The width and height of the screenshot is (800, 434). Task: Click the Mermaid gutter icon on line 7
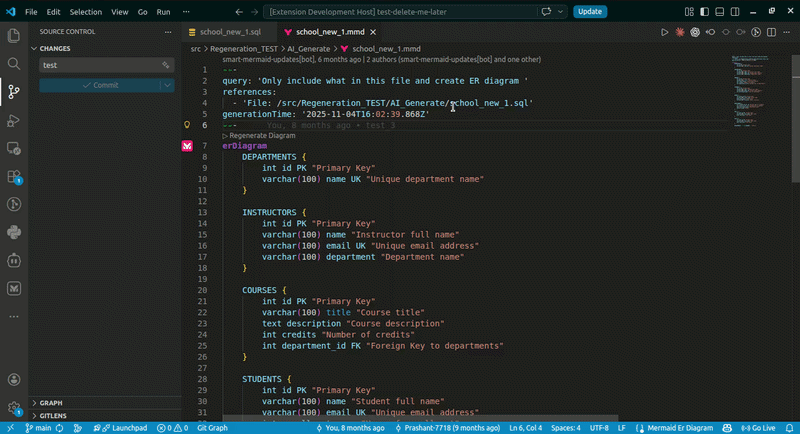coord(187,146)
